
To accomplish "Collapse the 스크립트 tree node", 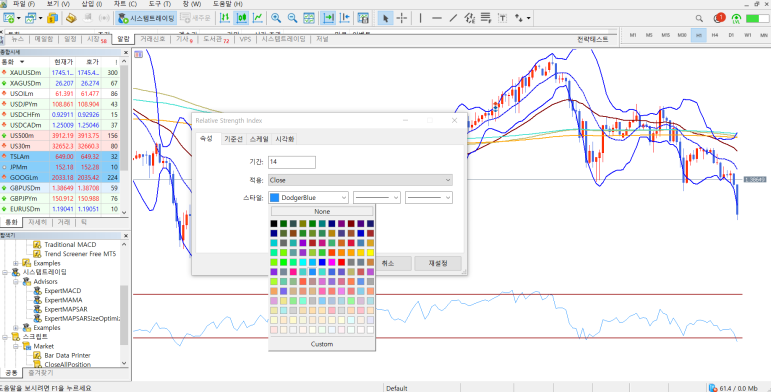I will pos(5,337).
